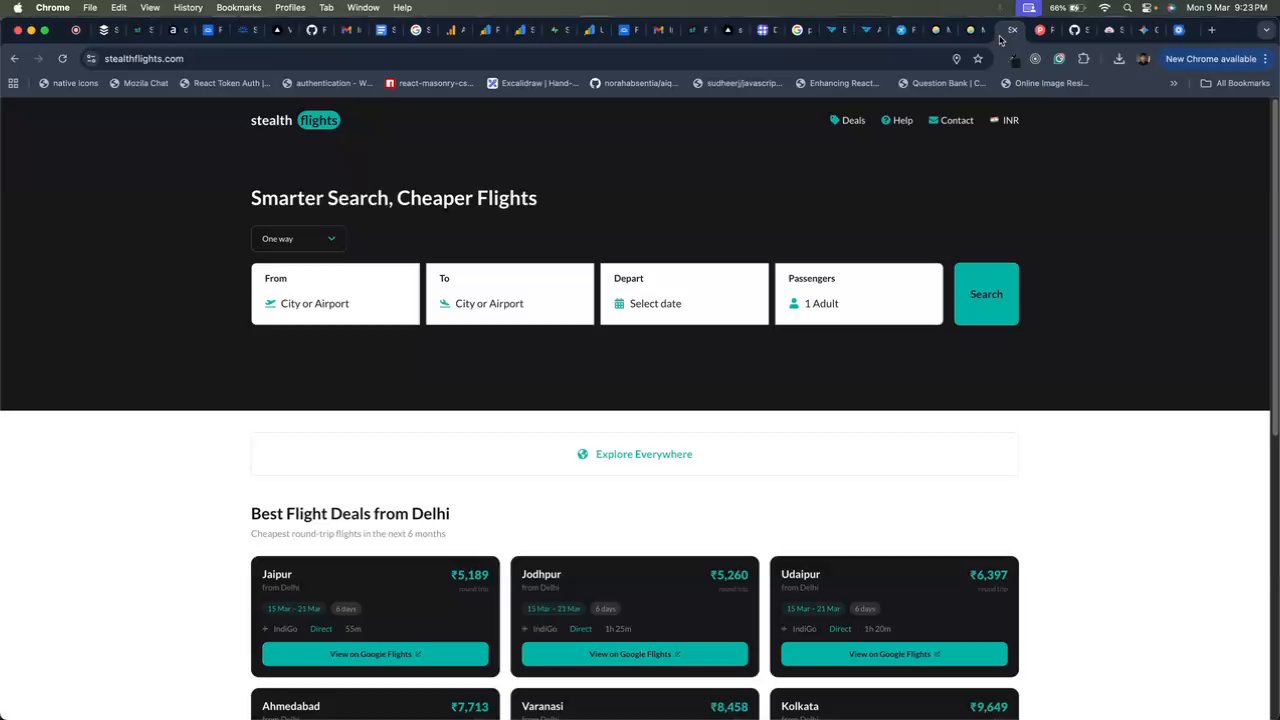The image size is (1280, 720).
Task: Open the Bookmarks menu
Action: pos(239,7)
